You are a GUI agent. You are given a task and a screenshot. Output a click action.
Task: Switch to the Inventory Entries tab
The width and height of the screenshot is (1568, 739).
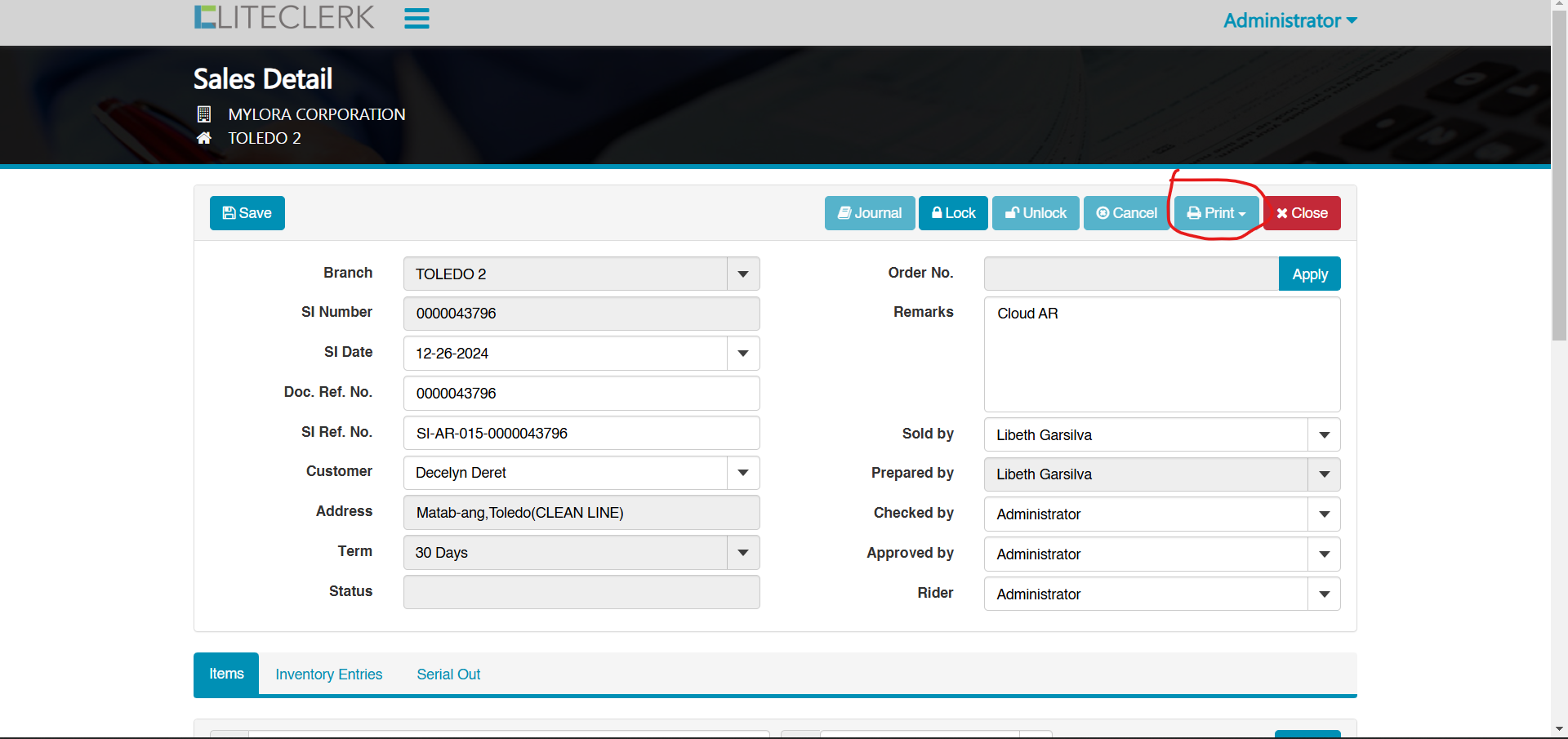pos(328,674)
